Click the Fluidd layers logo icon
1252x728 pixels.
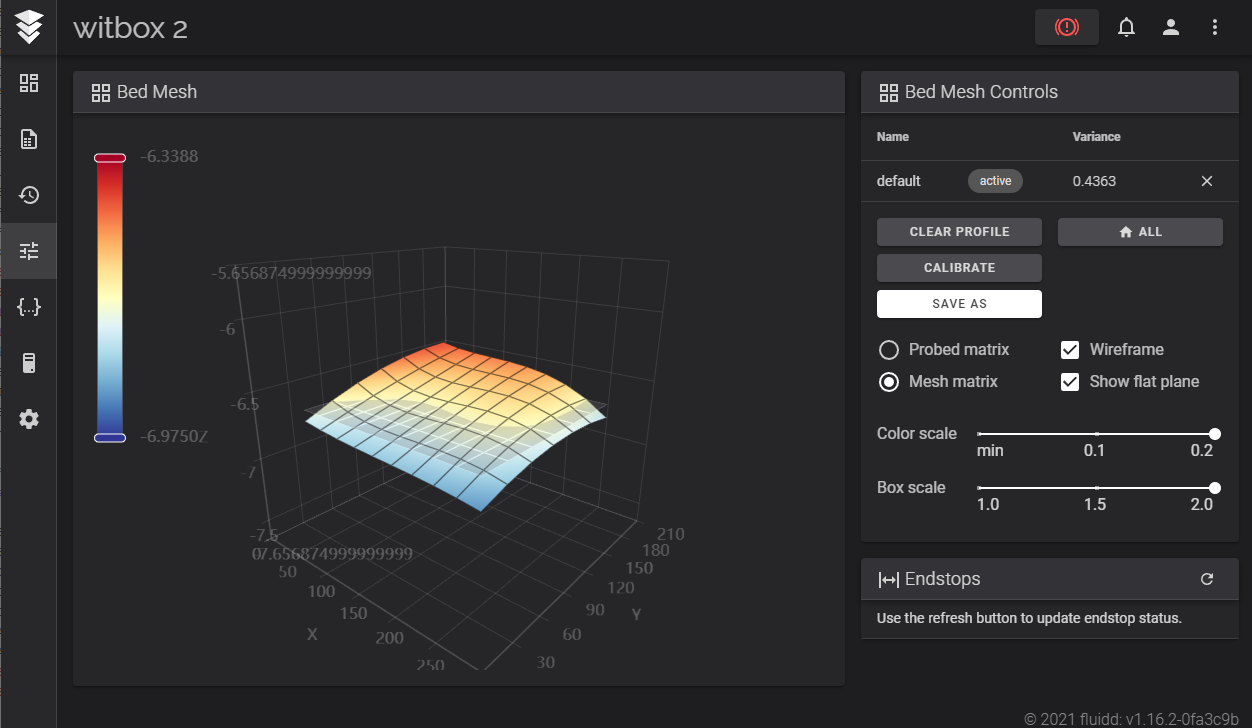point(29,27)
